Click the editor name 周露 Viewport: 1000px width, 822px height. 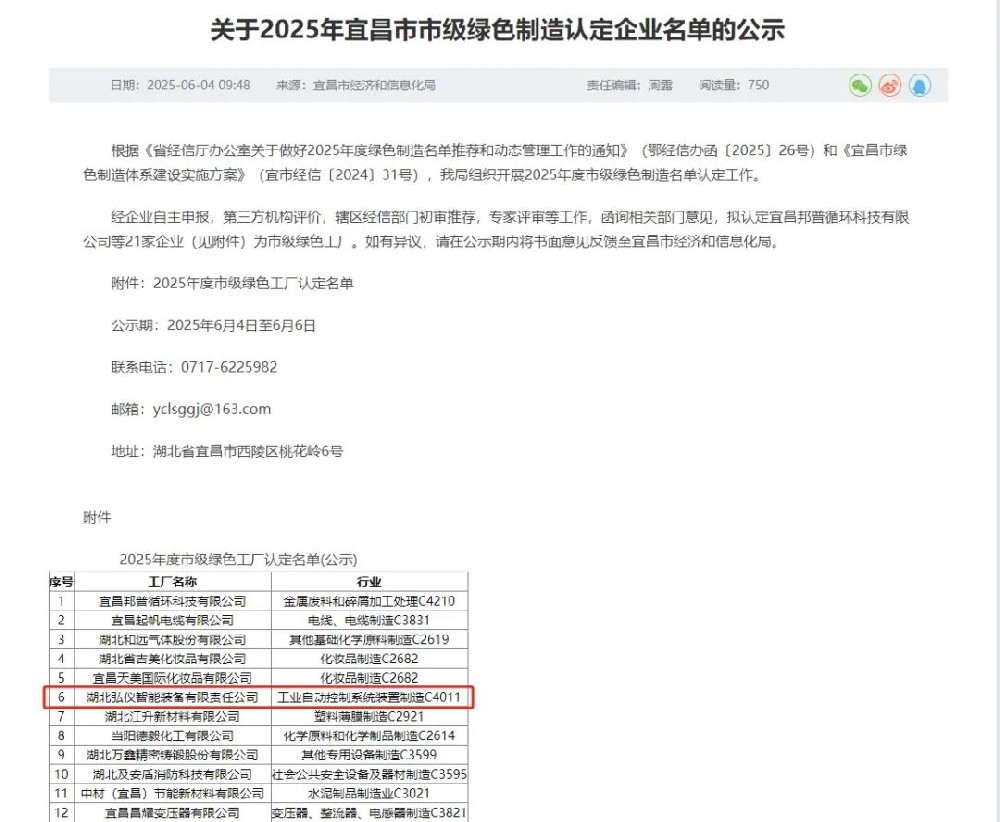(663, 86)
